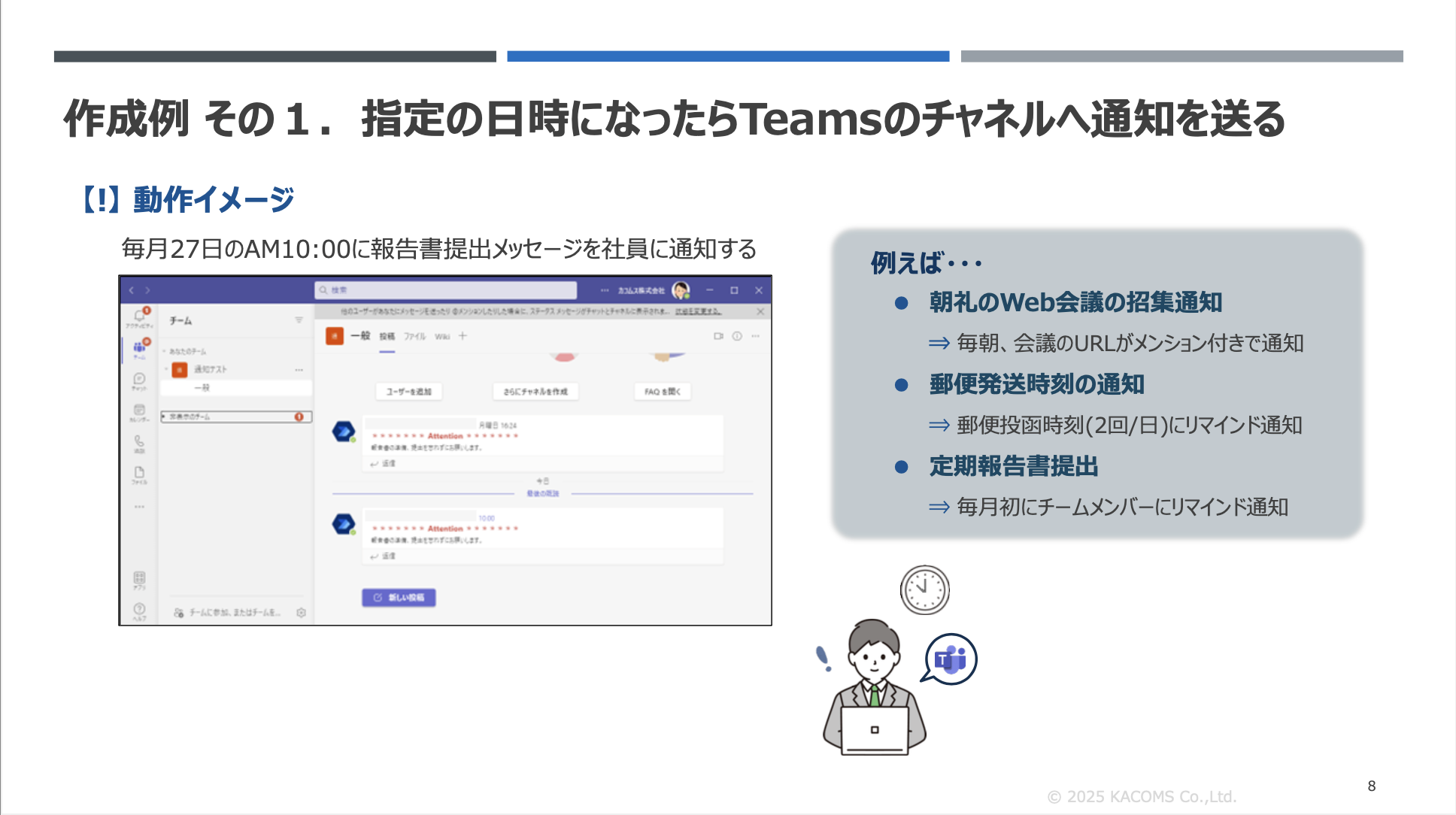
Task: Open the Wiki tab in the channel
Action: [x=442, y=336]
